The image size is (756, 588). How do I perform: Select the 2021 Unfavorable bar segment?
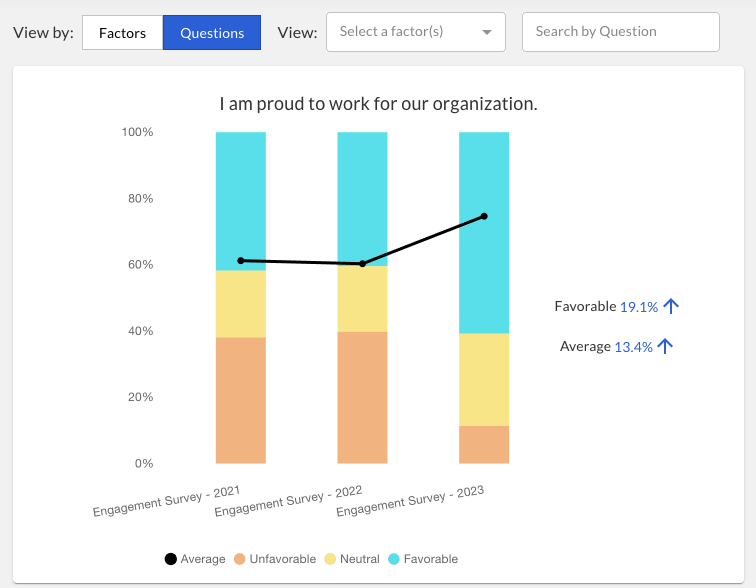241,400
